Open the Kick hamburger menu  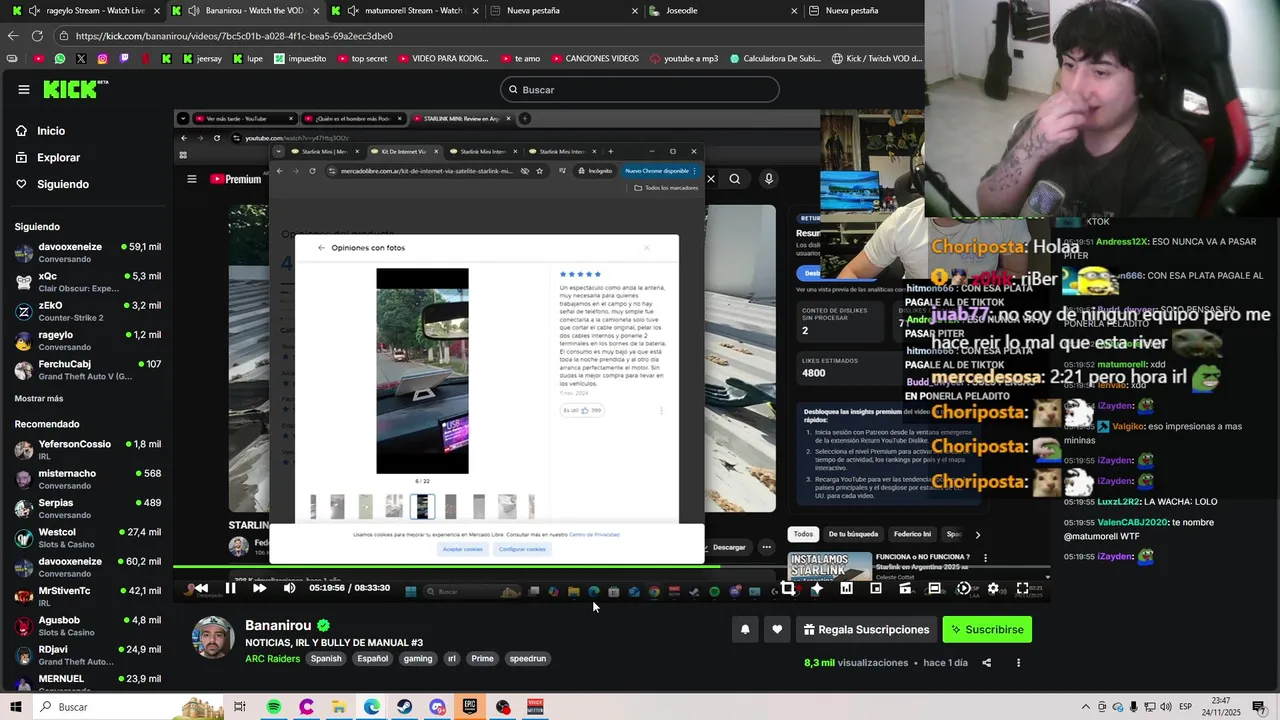pos(23,89)
